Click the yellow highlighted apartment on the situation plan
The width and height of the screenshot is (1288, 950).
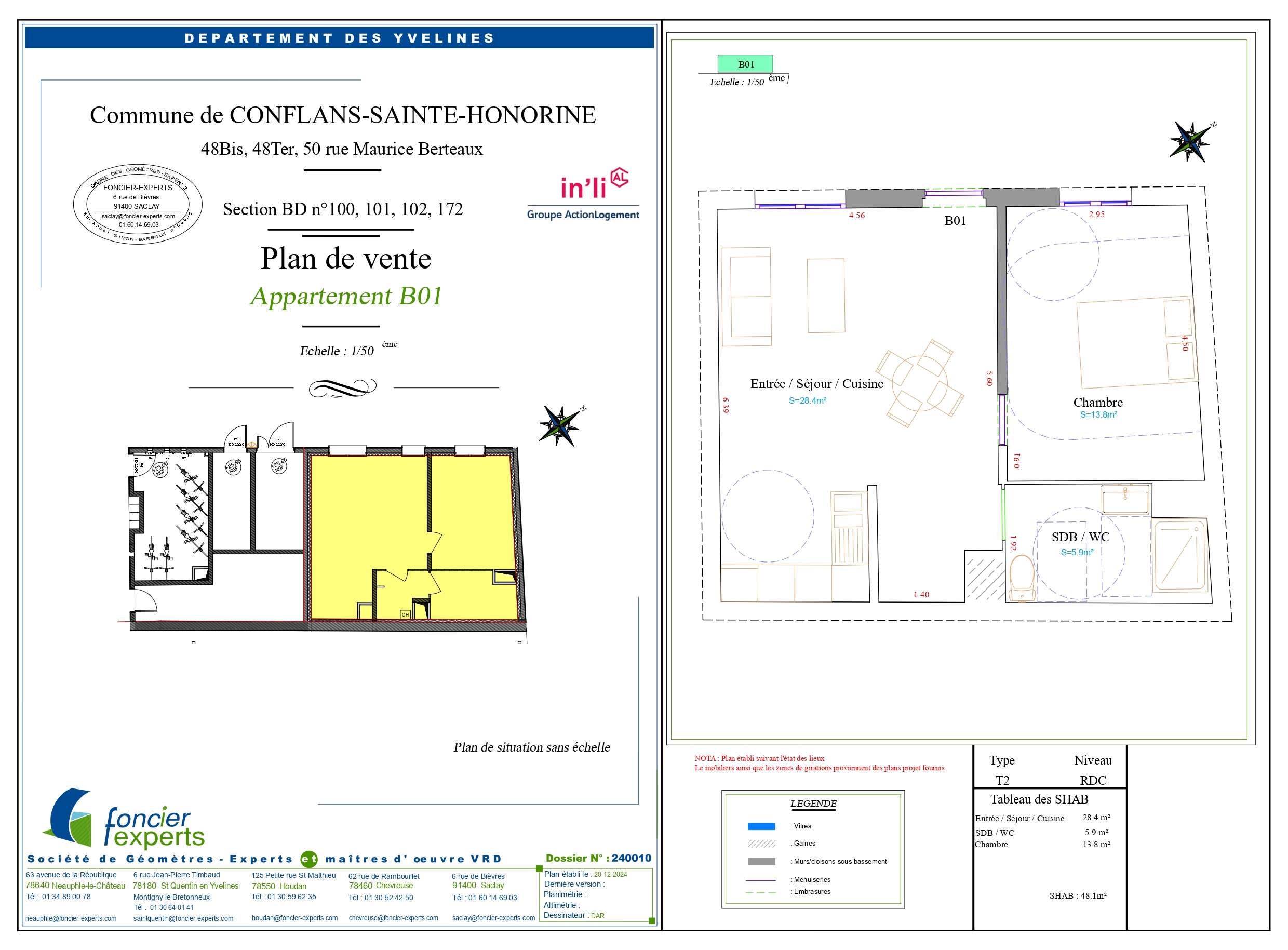coord(368,512)
